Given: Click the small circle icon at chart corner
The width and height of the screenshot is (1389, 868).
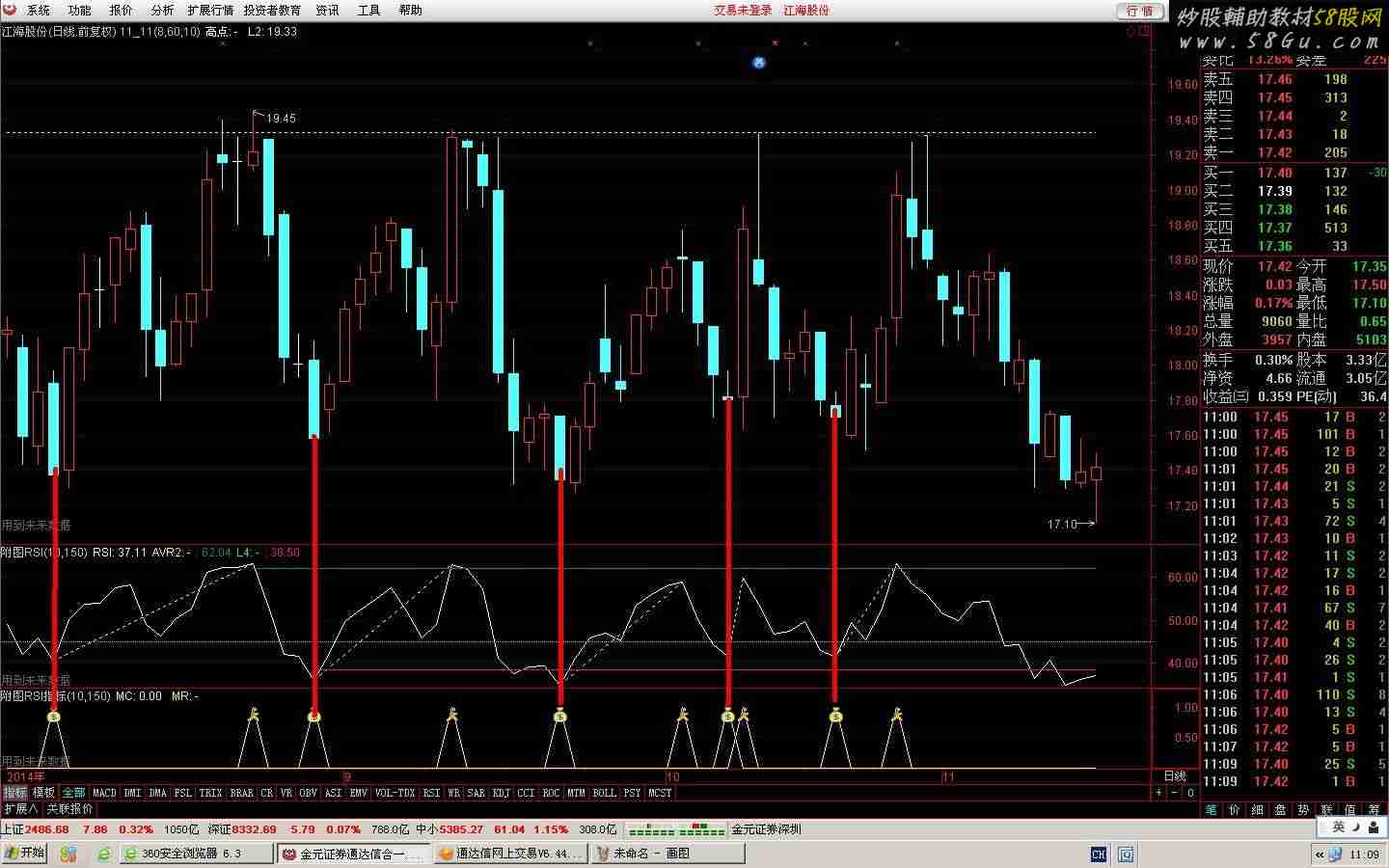Looking at the screenshot, I should [1132, 31].
